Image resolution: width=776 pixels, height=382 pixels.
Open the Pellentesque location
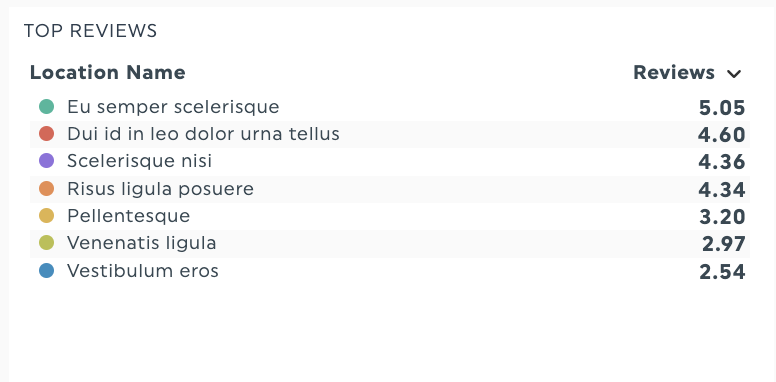click(129, 216)
